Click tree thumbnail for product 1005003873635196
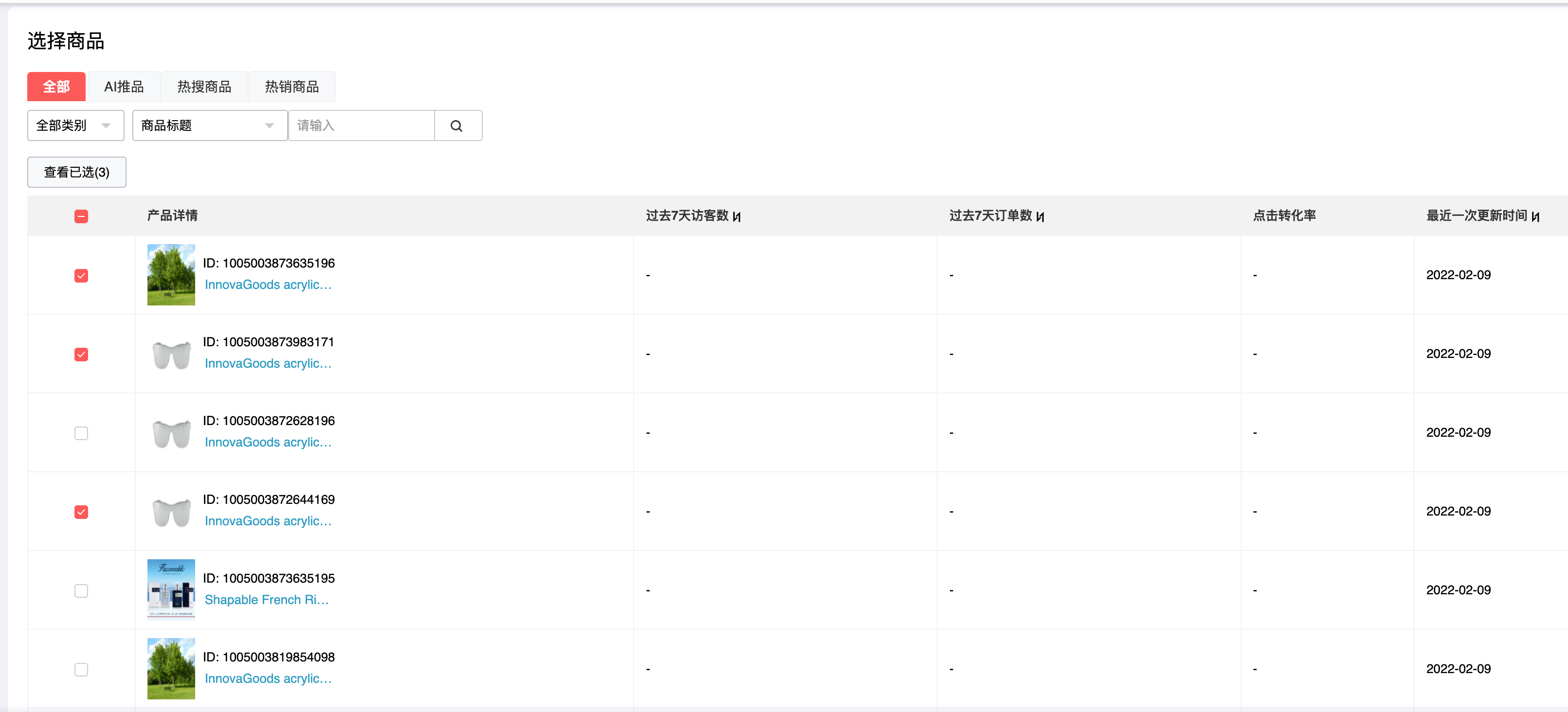This screenshot has width=1568, height=712. (171, 275)
